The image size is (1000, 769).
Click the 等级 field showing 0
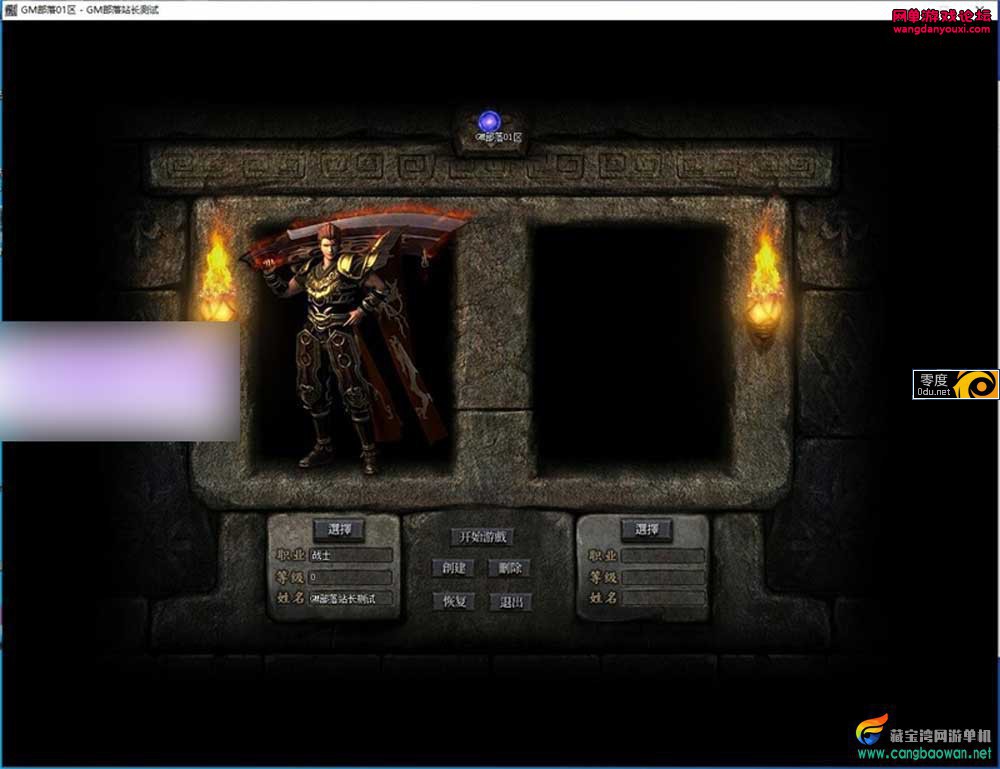coord(350,577)
